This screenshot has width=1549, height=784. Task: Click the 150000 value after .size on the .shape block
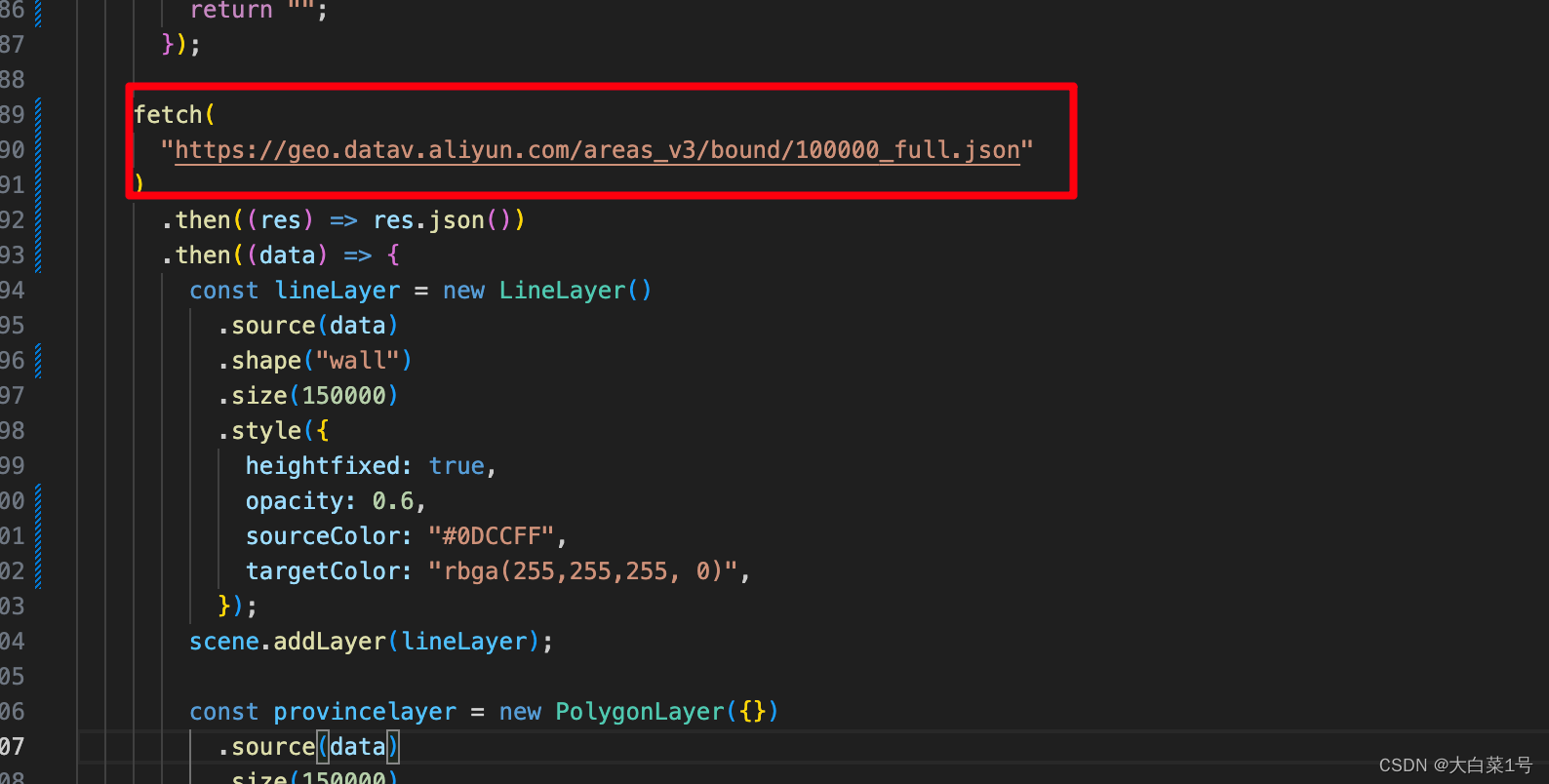pos(343,396)
